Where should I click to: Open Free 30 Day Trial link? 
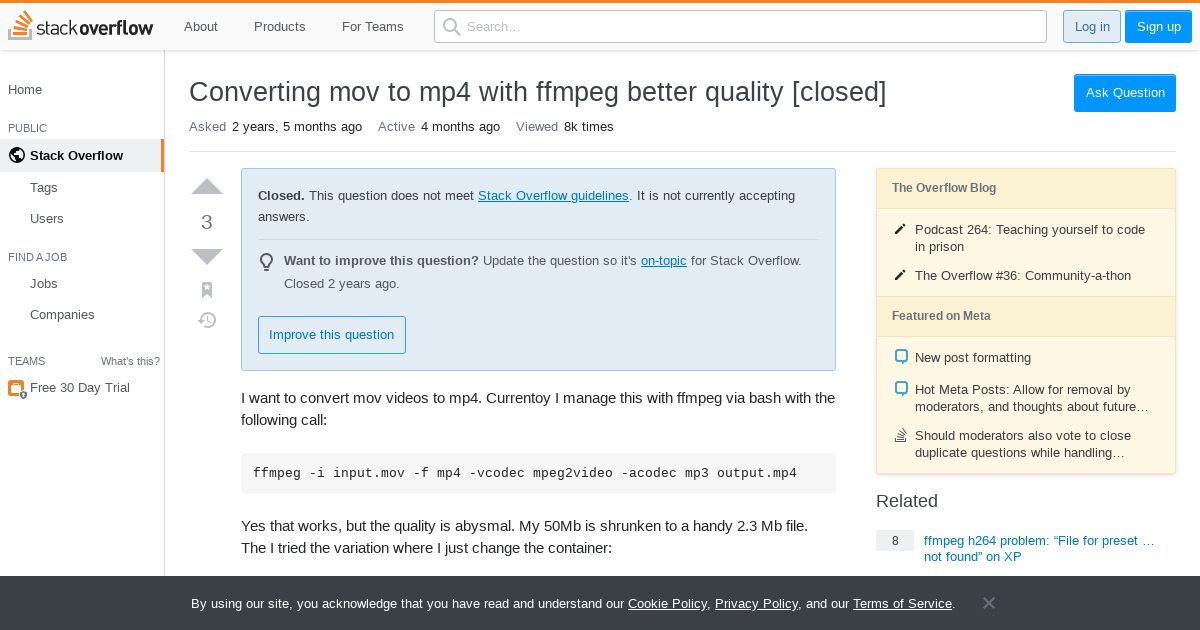(80, 388)
